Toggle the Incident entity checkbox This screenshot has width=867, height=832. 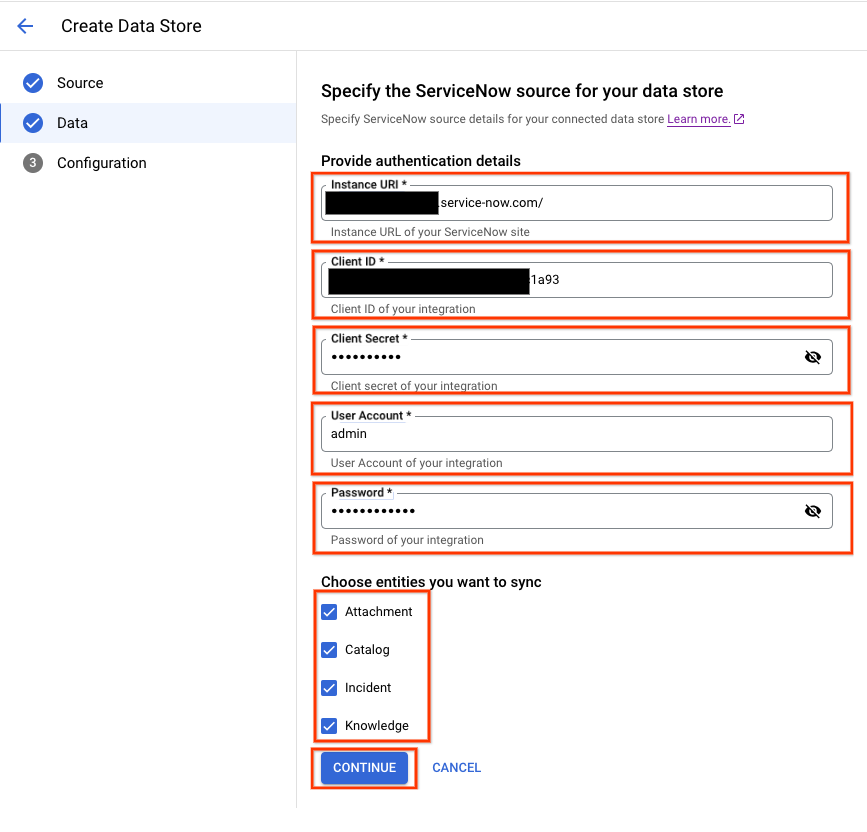pos(329,688)
